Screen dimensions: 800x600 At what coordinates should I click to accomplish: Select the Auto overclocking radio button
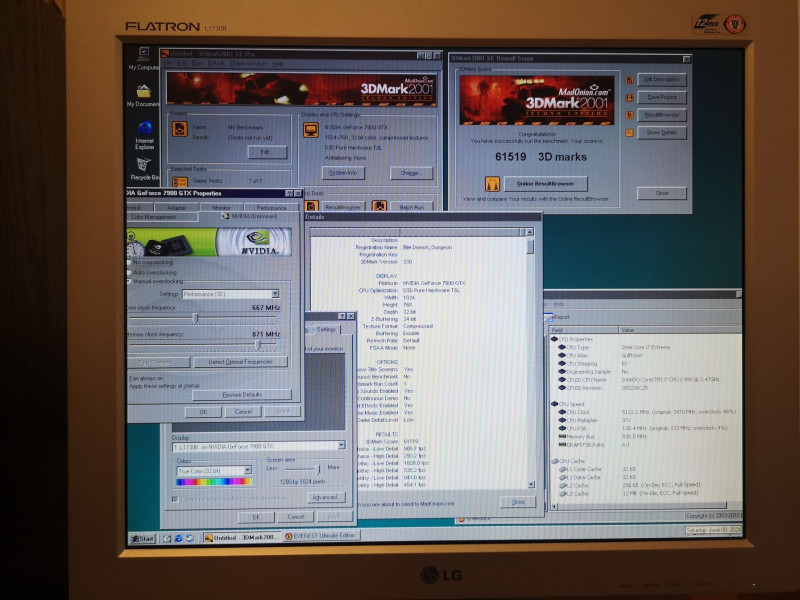click(129, 272)
